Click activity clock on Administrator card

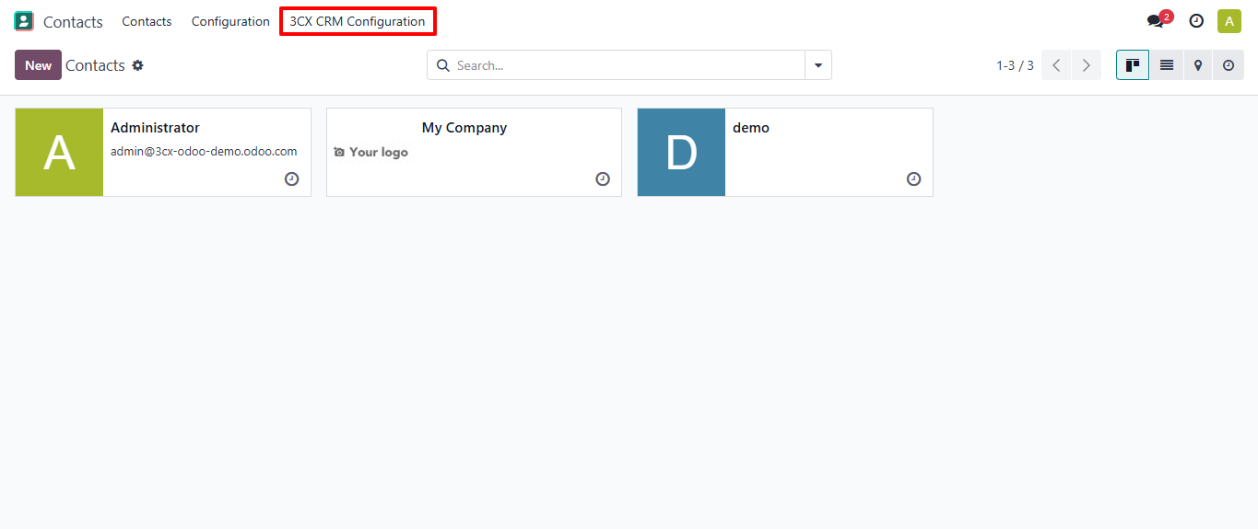click(x=291, y=179)
